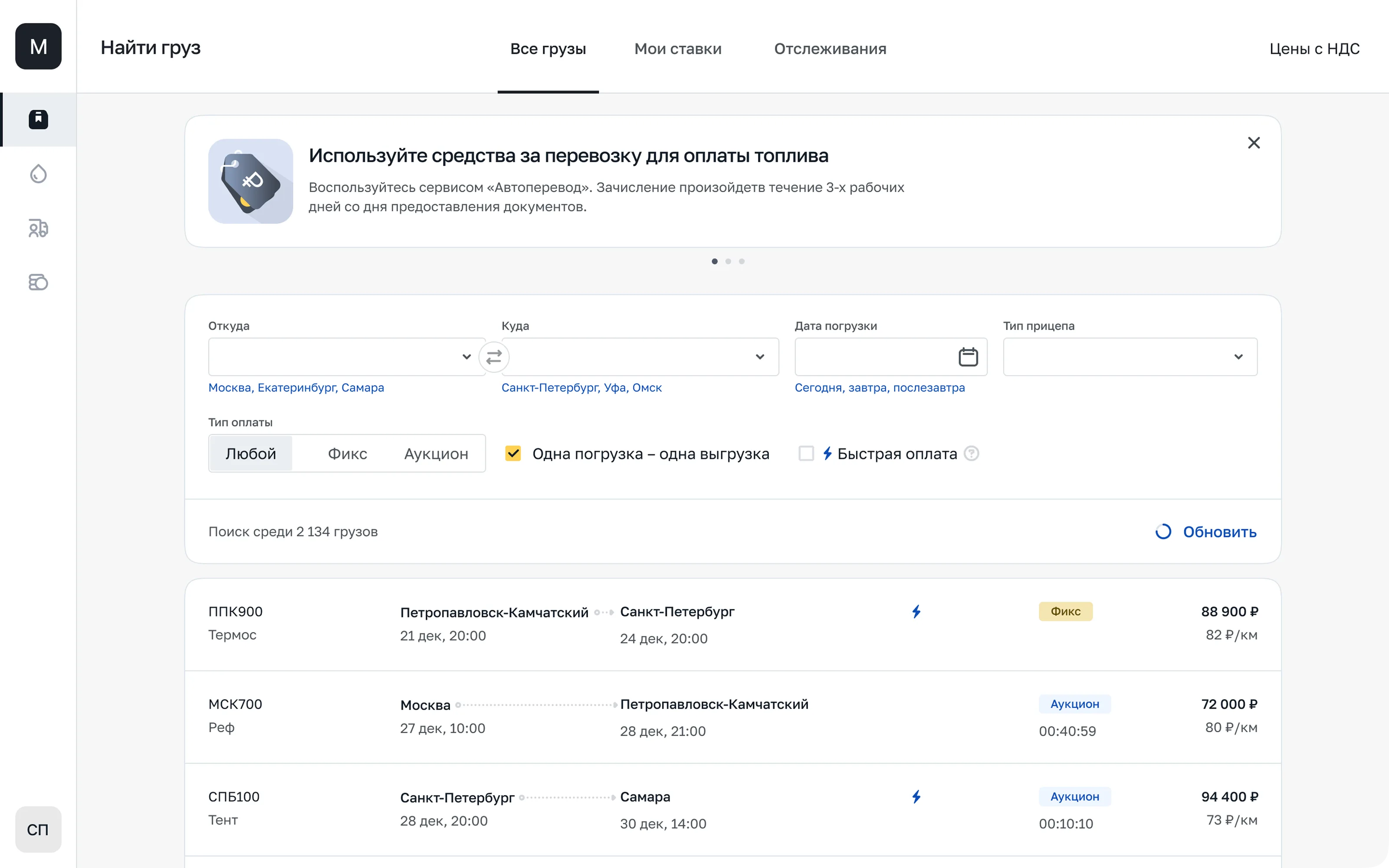Screen dimensions: 1389x868
Task: Open the СП user profile avatar
Action: [39, 829]
